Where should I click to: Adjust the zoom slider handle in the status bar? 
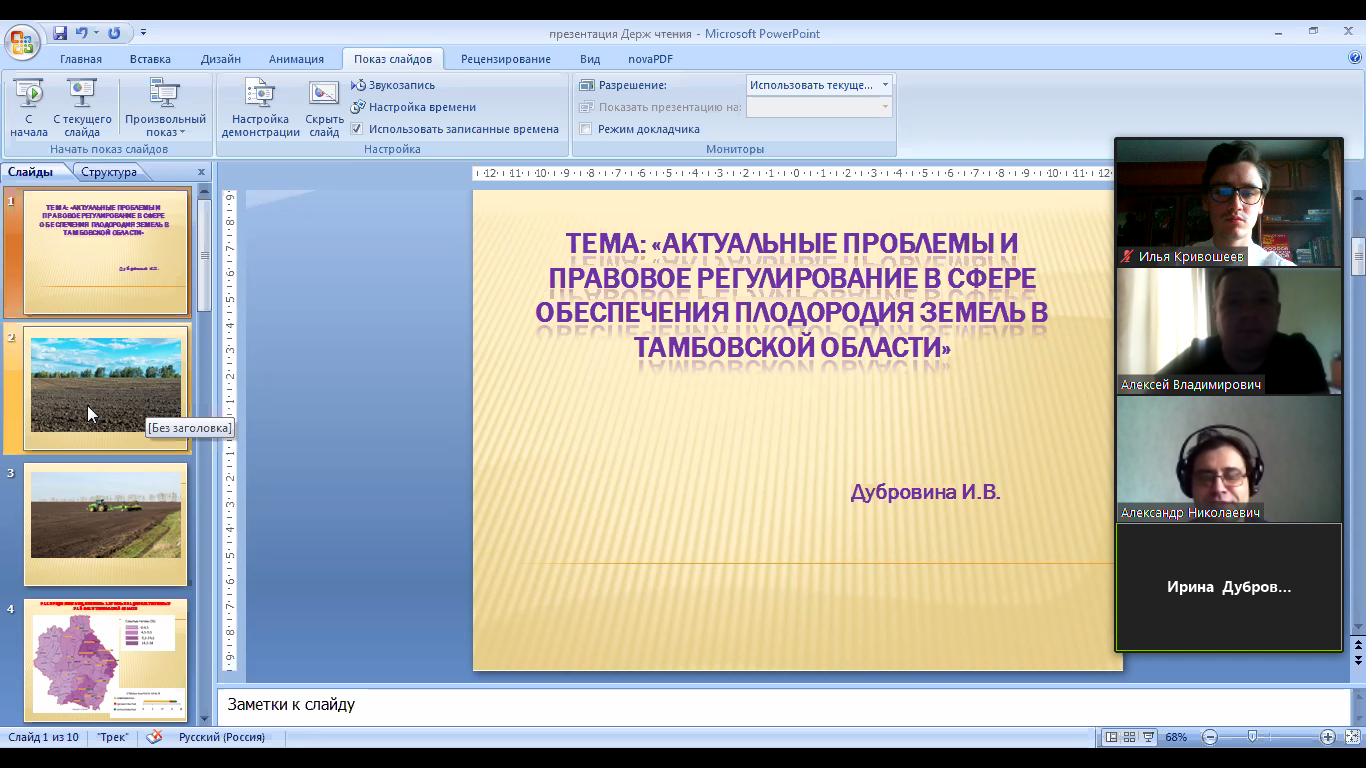pyautogui.click(x=1252, y=737)
